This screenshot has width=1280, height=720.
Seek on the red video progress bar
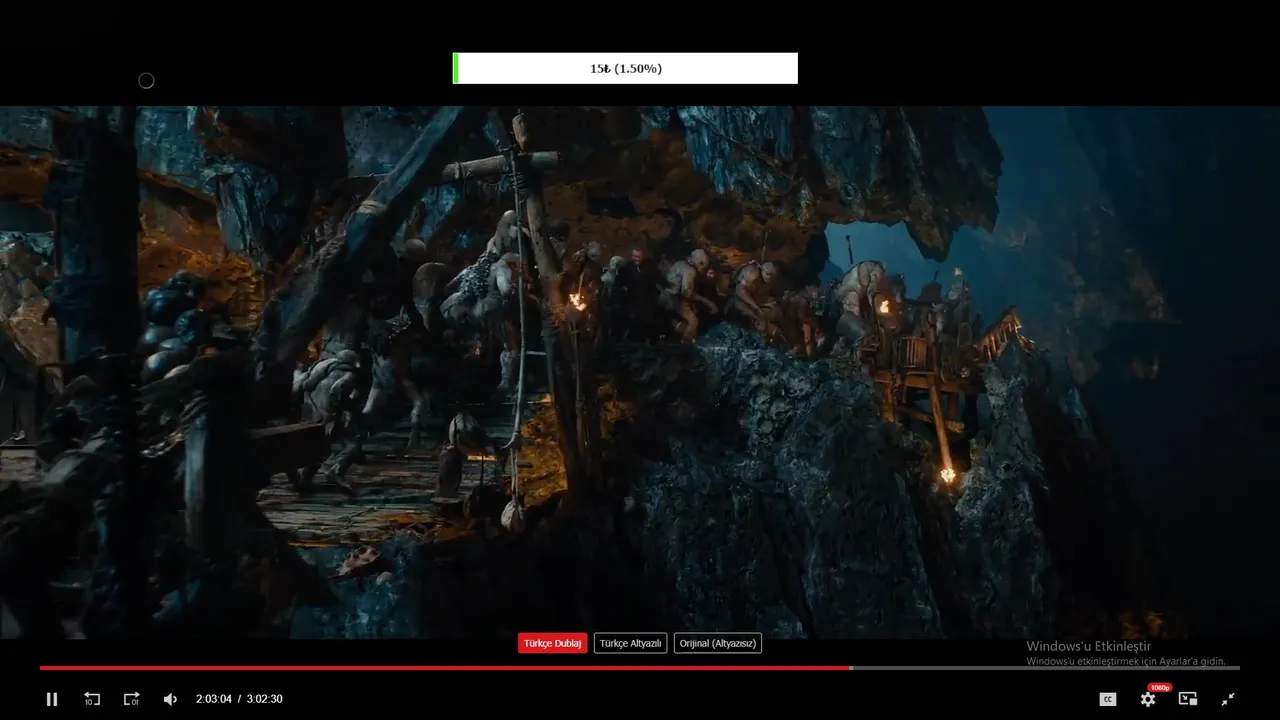click(640, 668)
